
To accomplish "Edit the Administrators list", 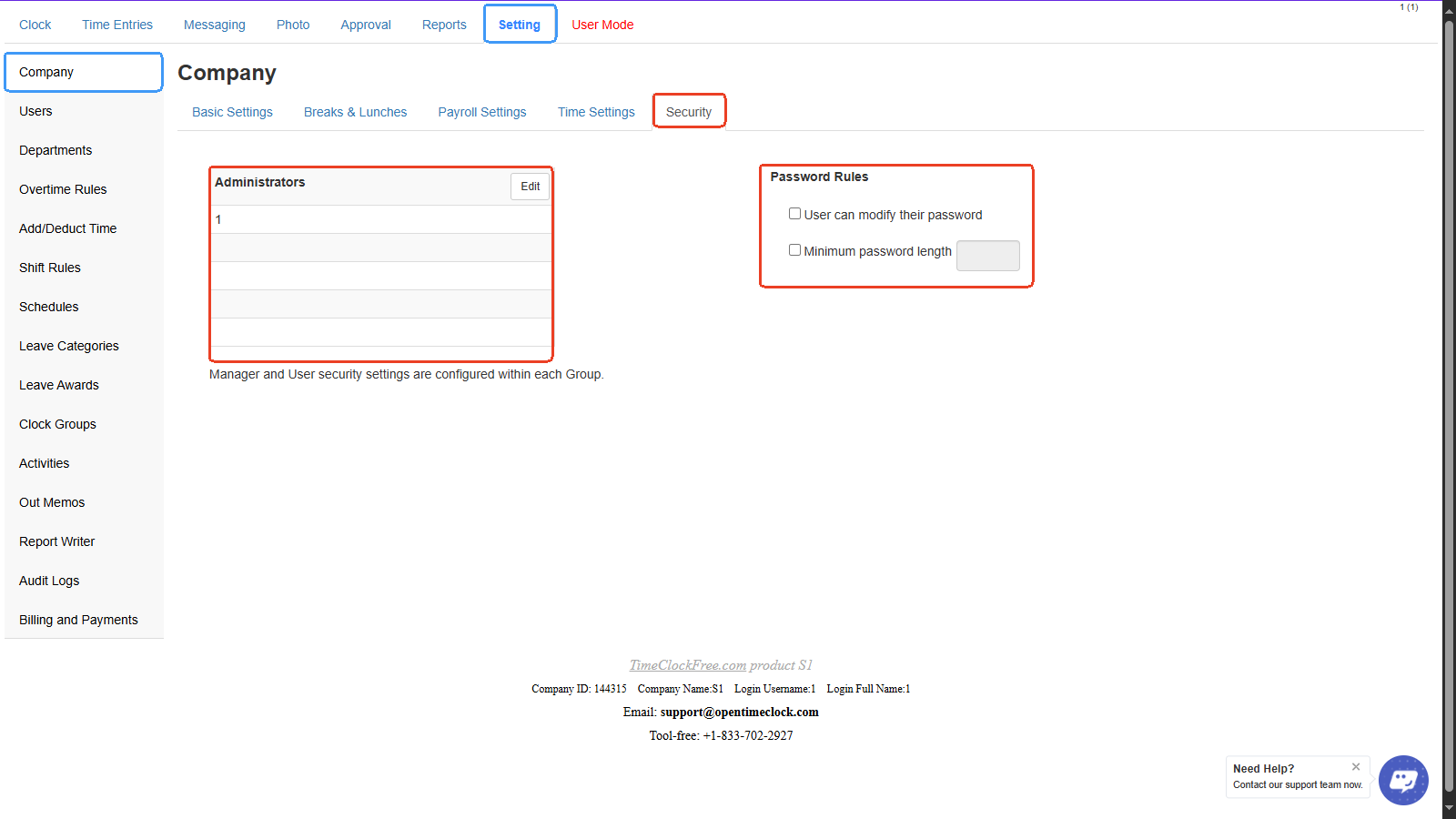I will click(530, 187).
